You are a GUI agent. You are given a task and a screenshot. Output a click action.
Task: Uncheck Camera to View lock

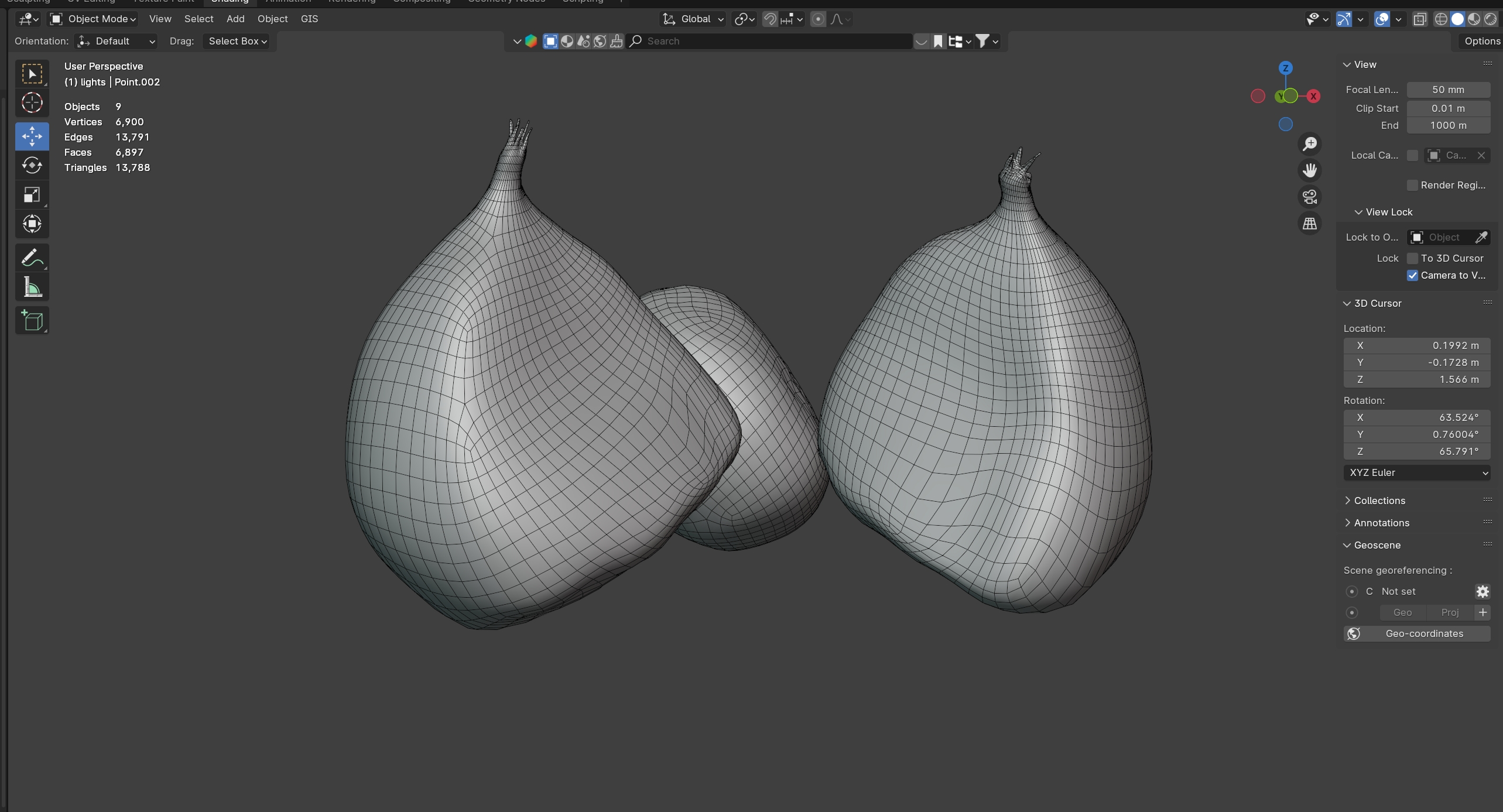[1412, 275]
